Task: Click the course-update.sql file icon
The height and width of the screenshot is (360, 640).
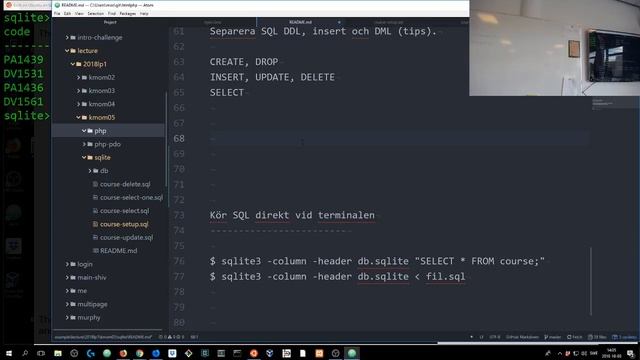Action: pos(95,238)
